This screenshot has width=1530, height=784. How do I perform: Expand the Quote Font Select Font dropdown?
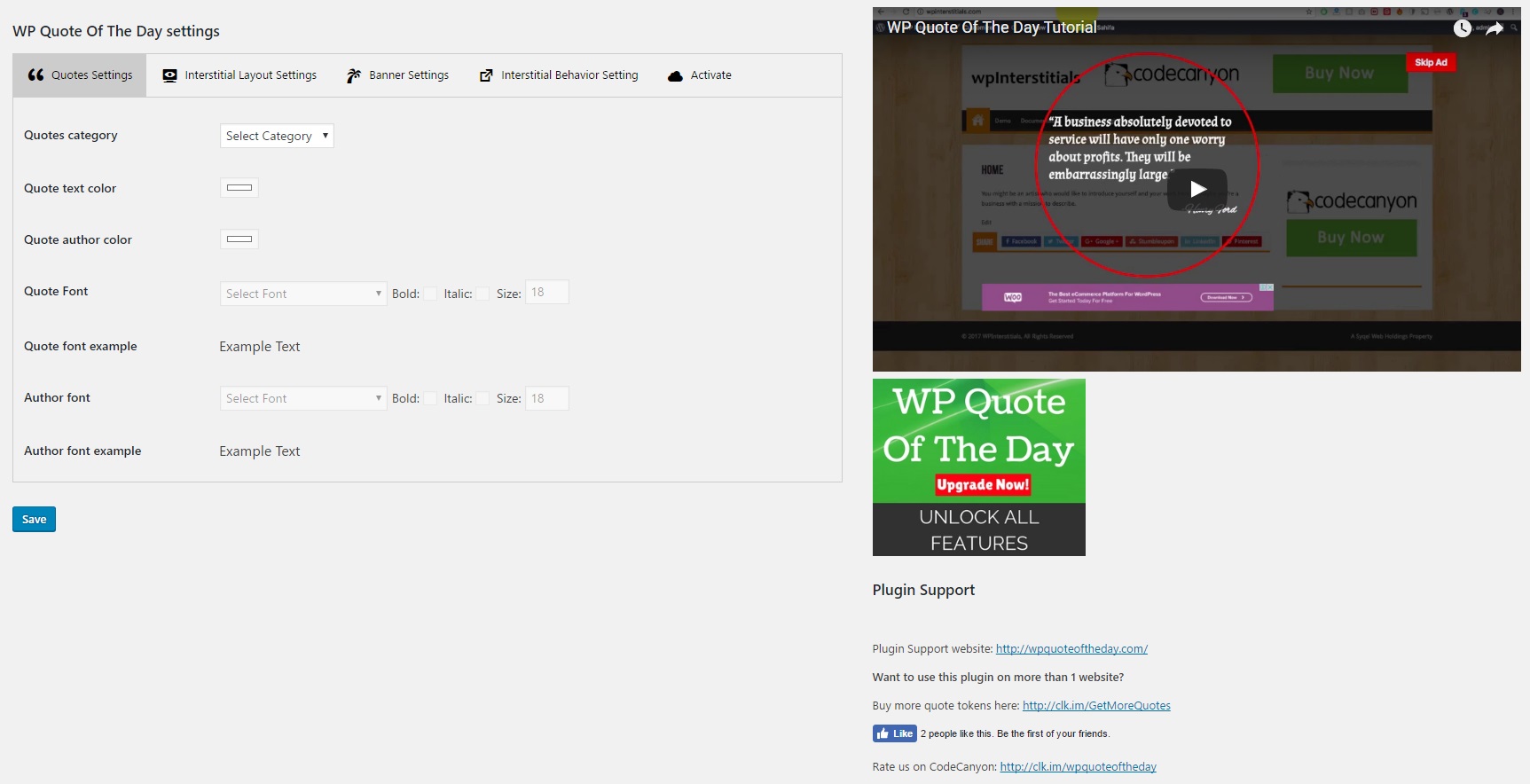tap(303, 294)
